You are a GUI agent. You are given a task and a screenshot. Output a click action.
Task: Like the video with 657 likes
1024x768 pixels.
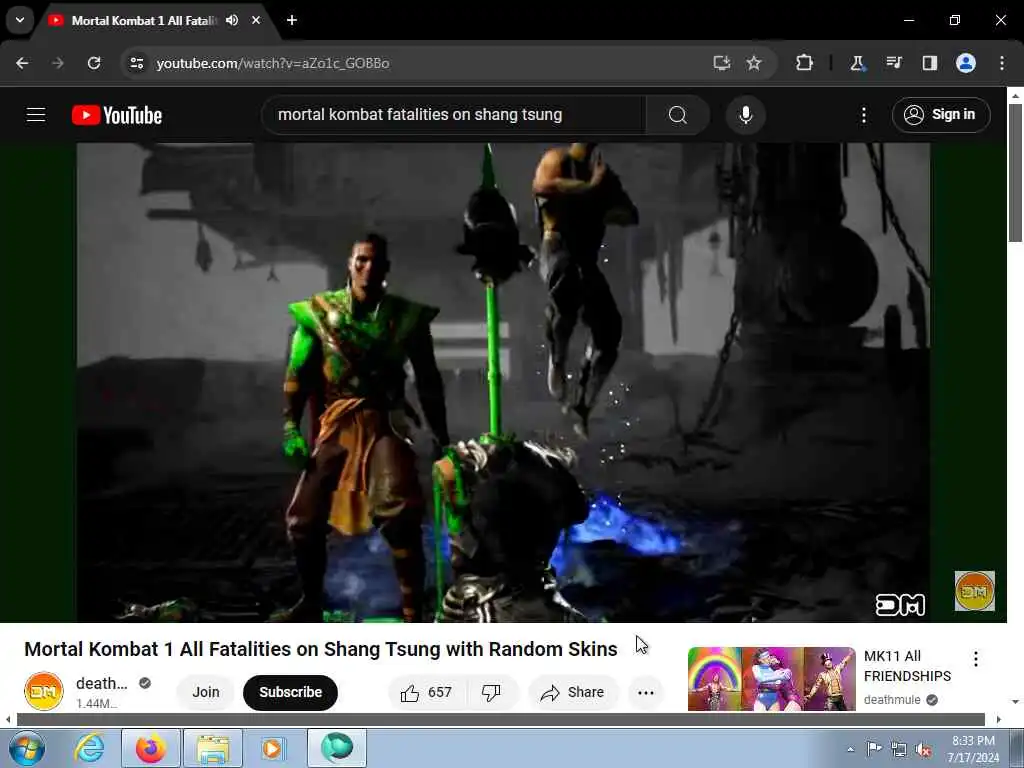pyautogui.click(x=427, y=692)
